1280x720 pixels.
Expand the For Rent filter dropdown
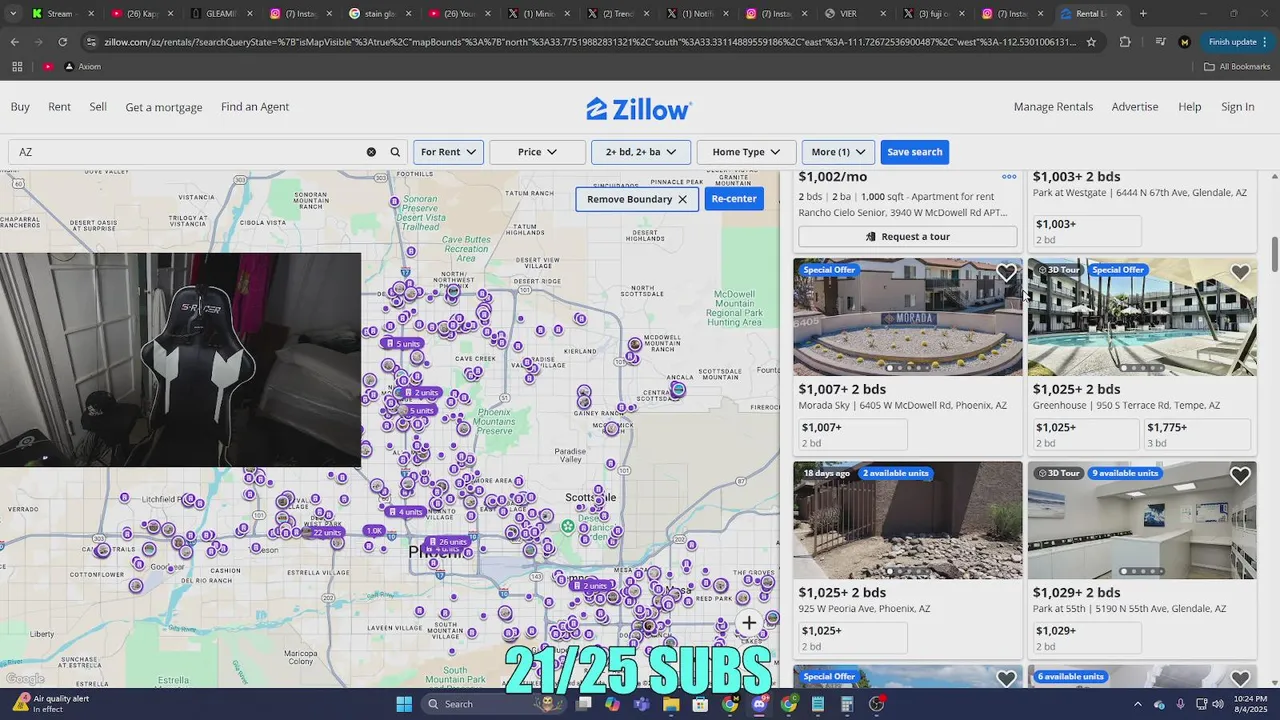tap(449, 152)
